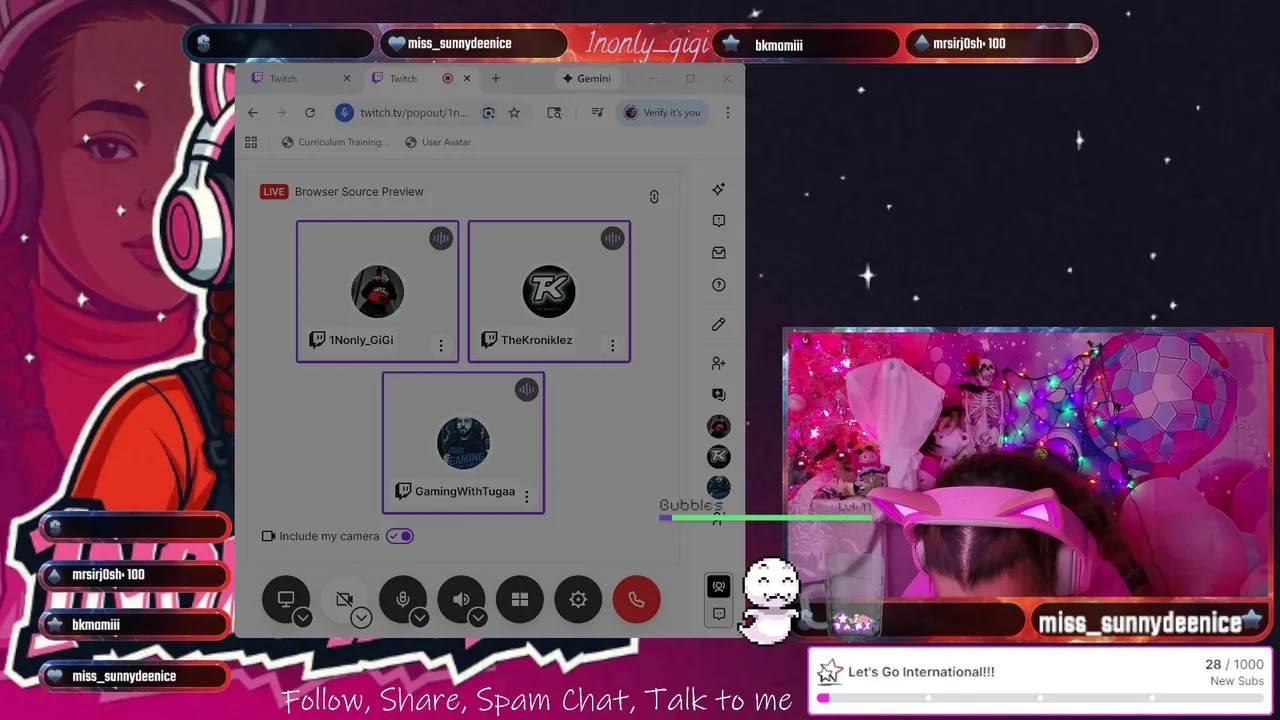Open TheKroniklez tile options menu

coord(613,345)
